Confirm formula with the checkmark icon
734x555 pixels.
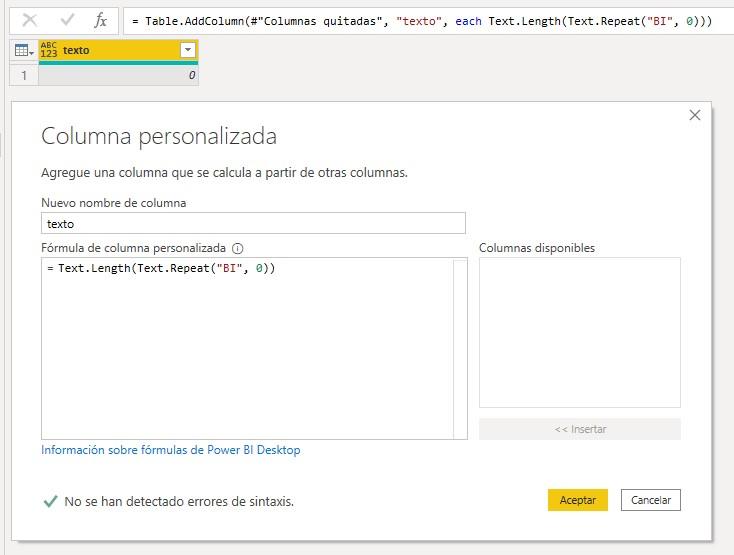pos(67,20)
